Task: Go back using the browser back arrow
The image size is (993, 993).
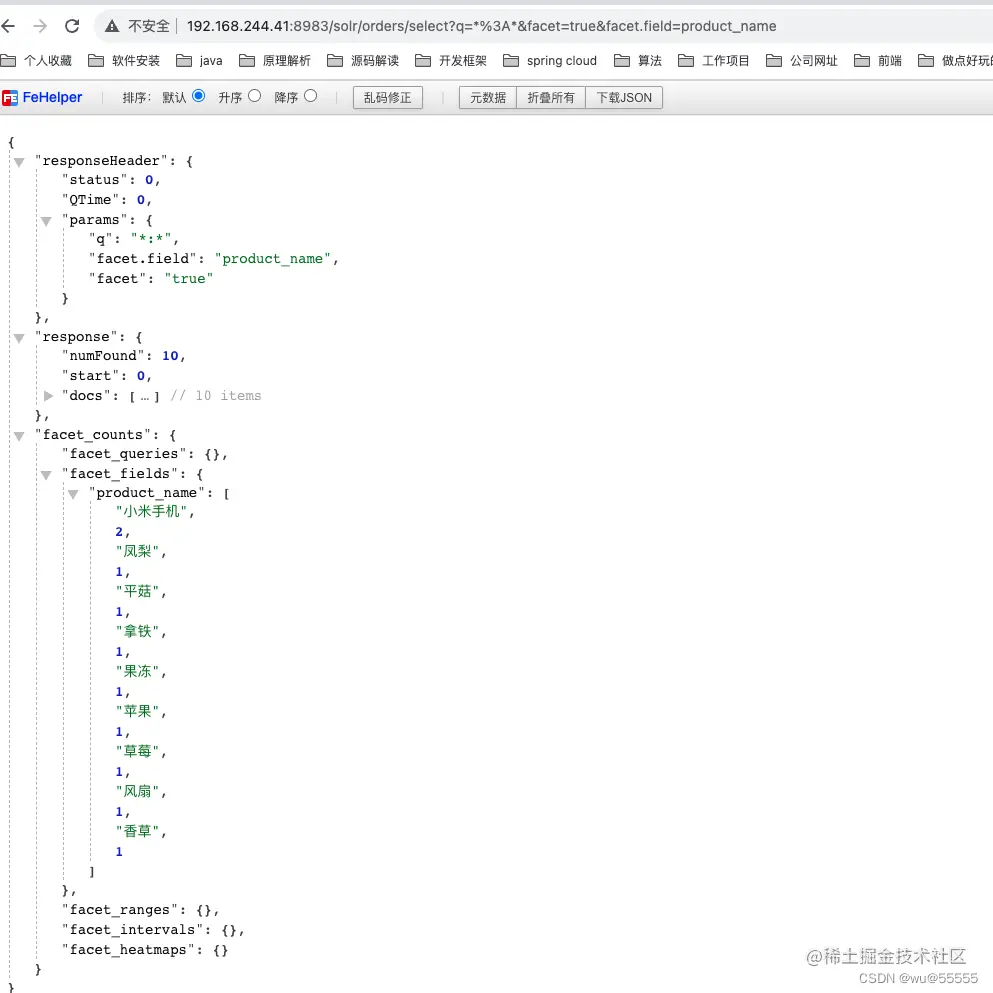Action: (8, 26)
